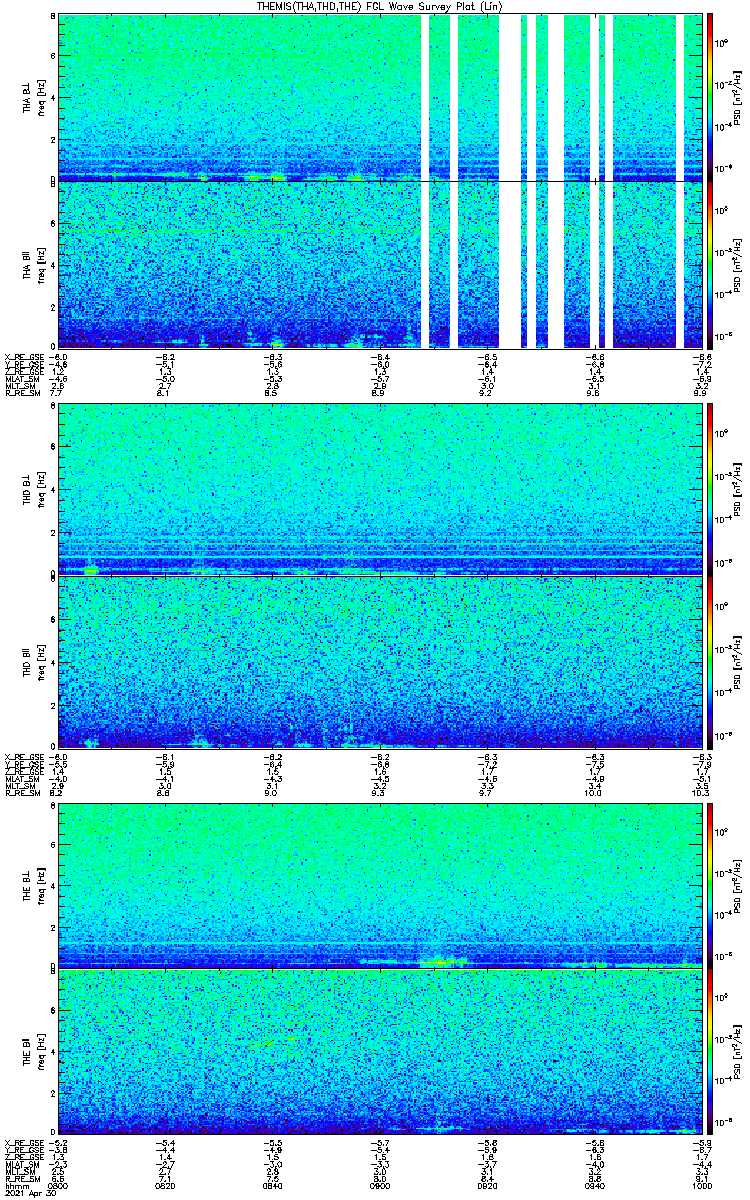Click the 'THE B∥ freq [Hz]' axis label
Screen dimensions: 750x1200
pyautogui.click(x=33, y=1051)
